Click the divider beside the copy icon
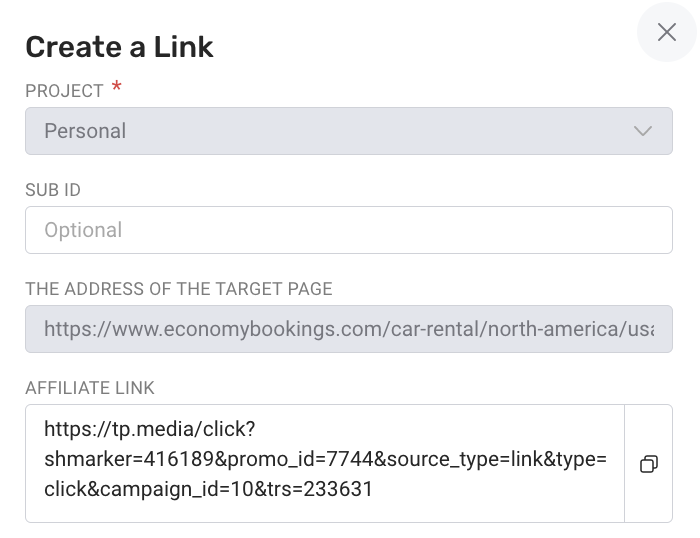Viewport: 700px width, 538px height. point(625,463)
